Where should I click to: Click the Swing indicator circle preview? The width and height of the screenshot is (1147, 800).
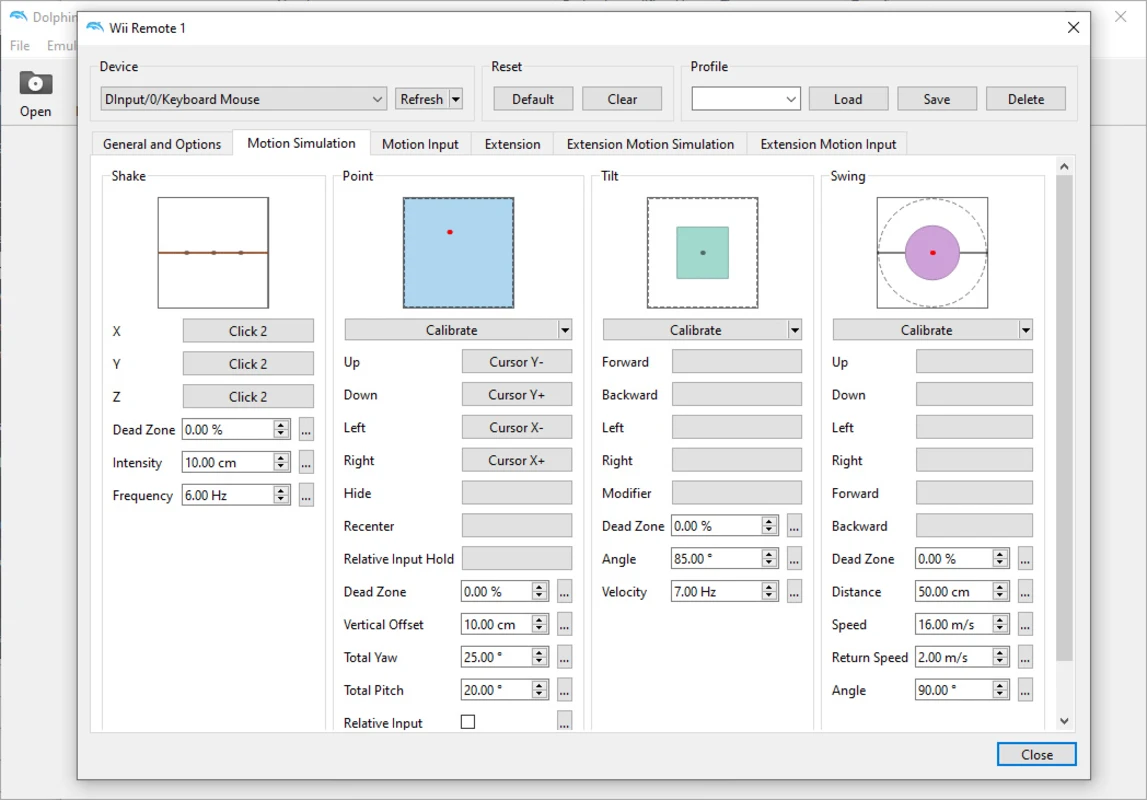(x=932, y=253)
